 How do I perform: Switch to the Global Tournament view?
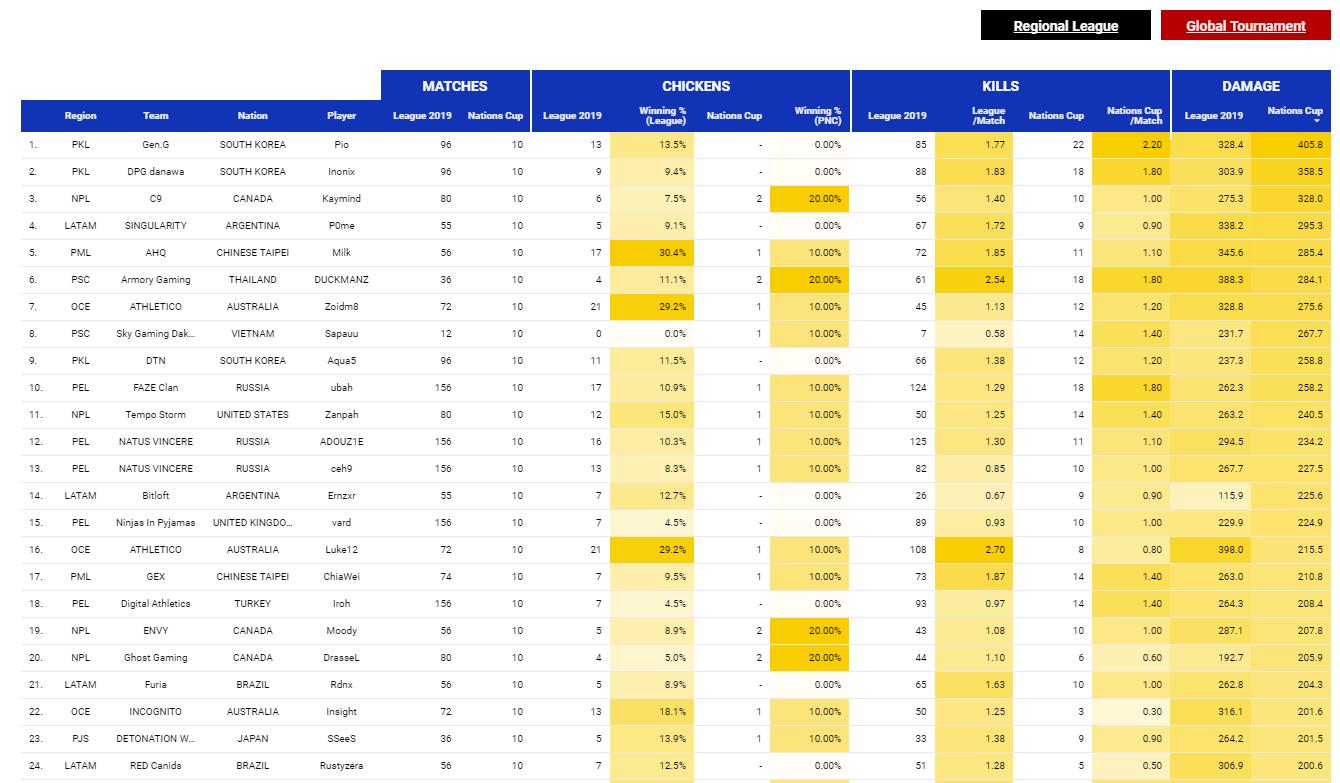(x=1245, y=26)
